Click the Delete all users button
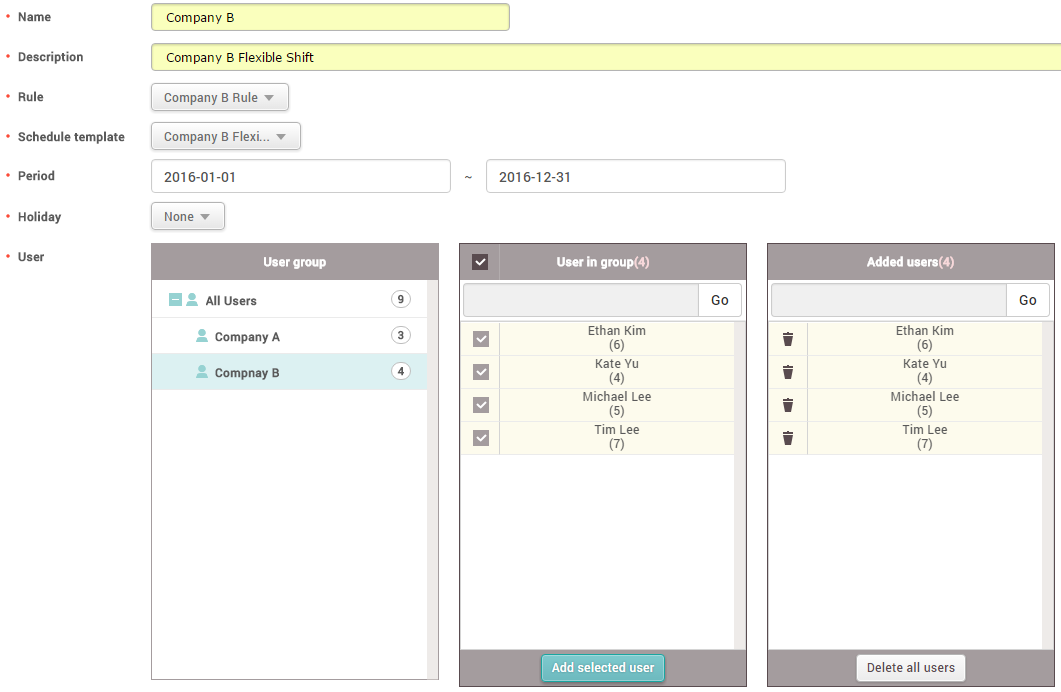 [910, 668]
